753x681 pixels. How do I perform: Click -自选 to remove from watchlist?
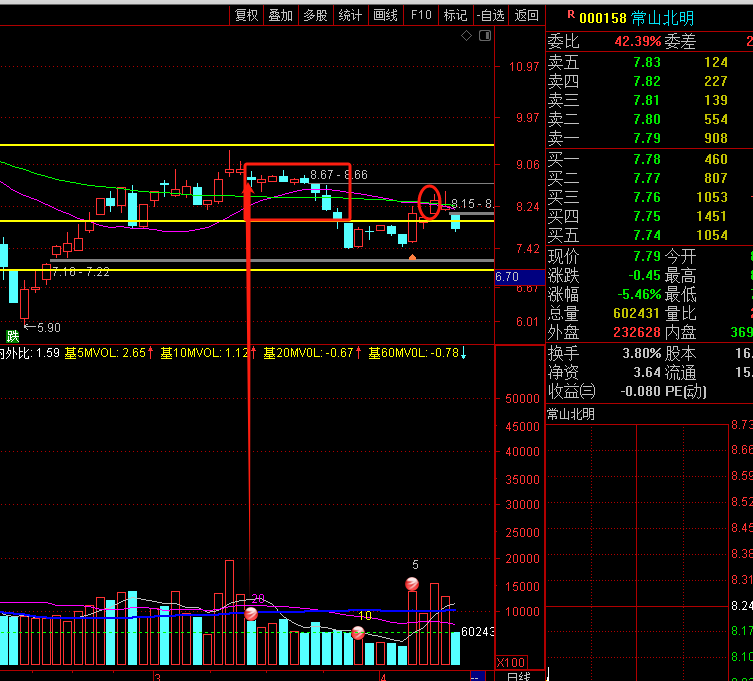490,15
